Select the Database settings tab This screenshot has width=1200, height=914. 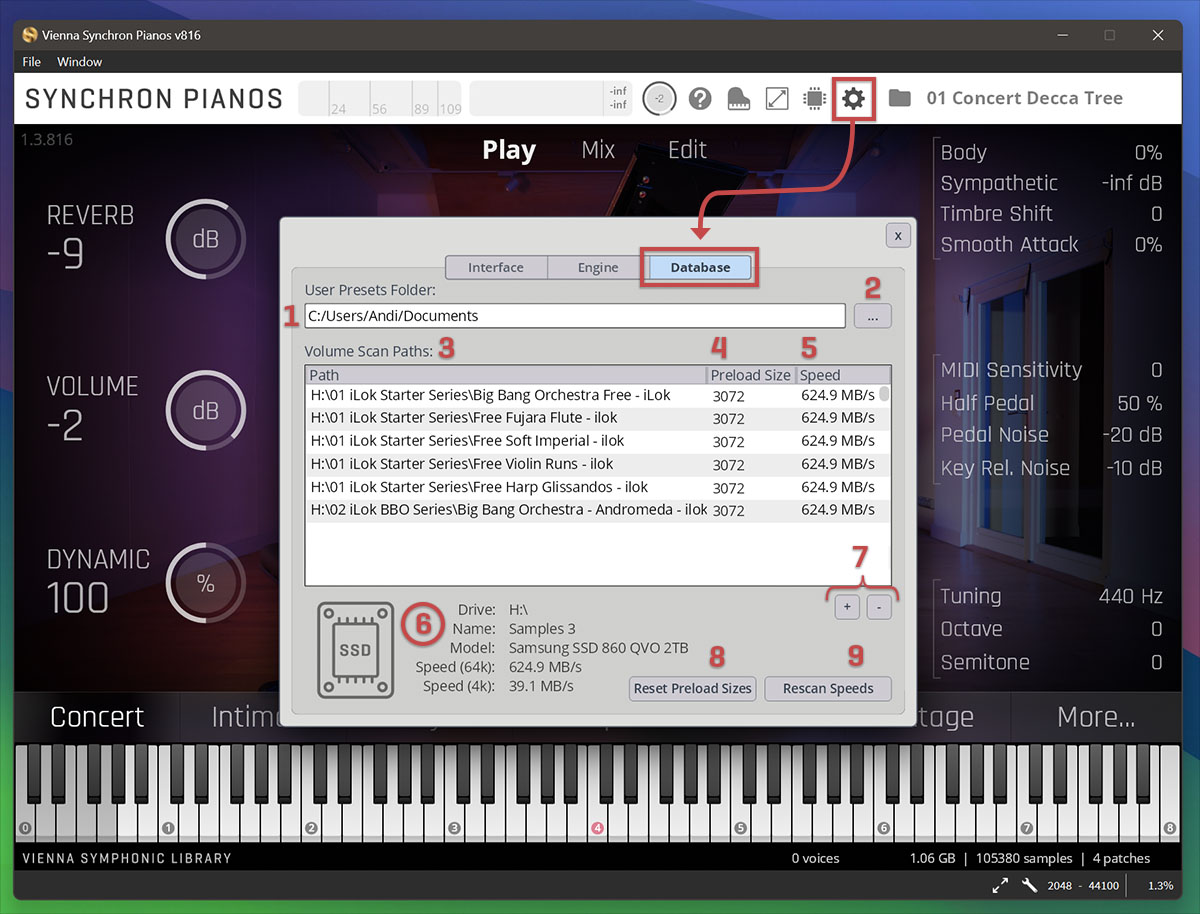point(700,267)
